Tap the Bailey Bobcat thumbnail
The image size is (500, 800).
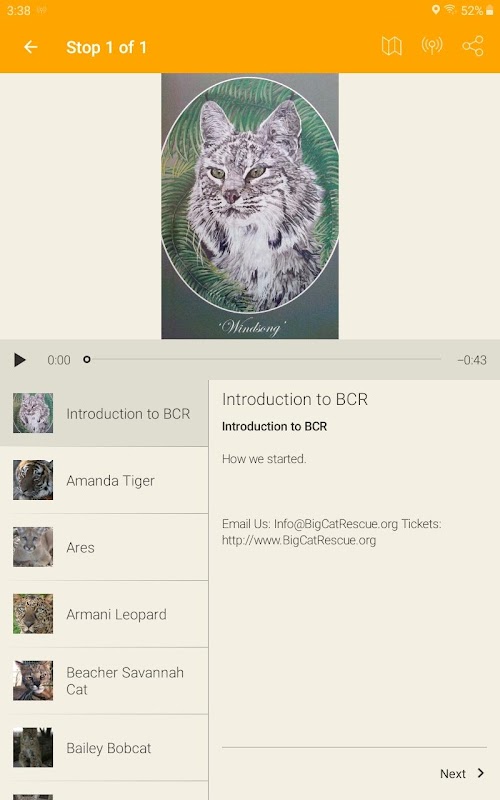[33, 747]
